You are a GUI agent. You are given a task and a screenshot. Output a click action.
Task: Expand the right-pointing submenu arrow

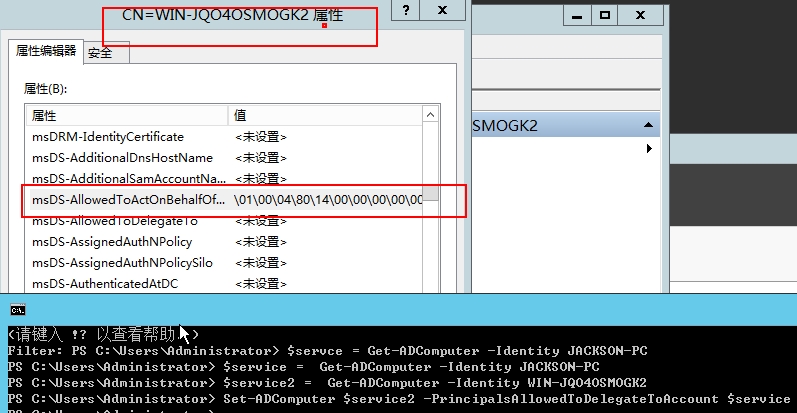point(649,149)
